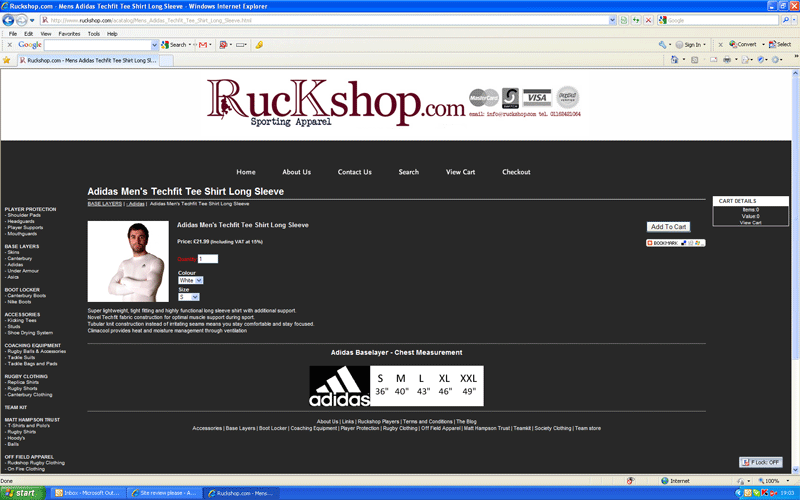Toggle the F Lock OFF indicator
Screen dimensions: 800x500
760,462
